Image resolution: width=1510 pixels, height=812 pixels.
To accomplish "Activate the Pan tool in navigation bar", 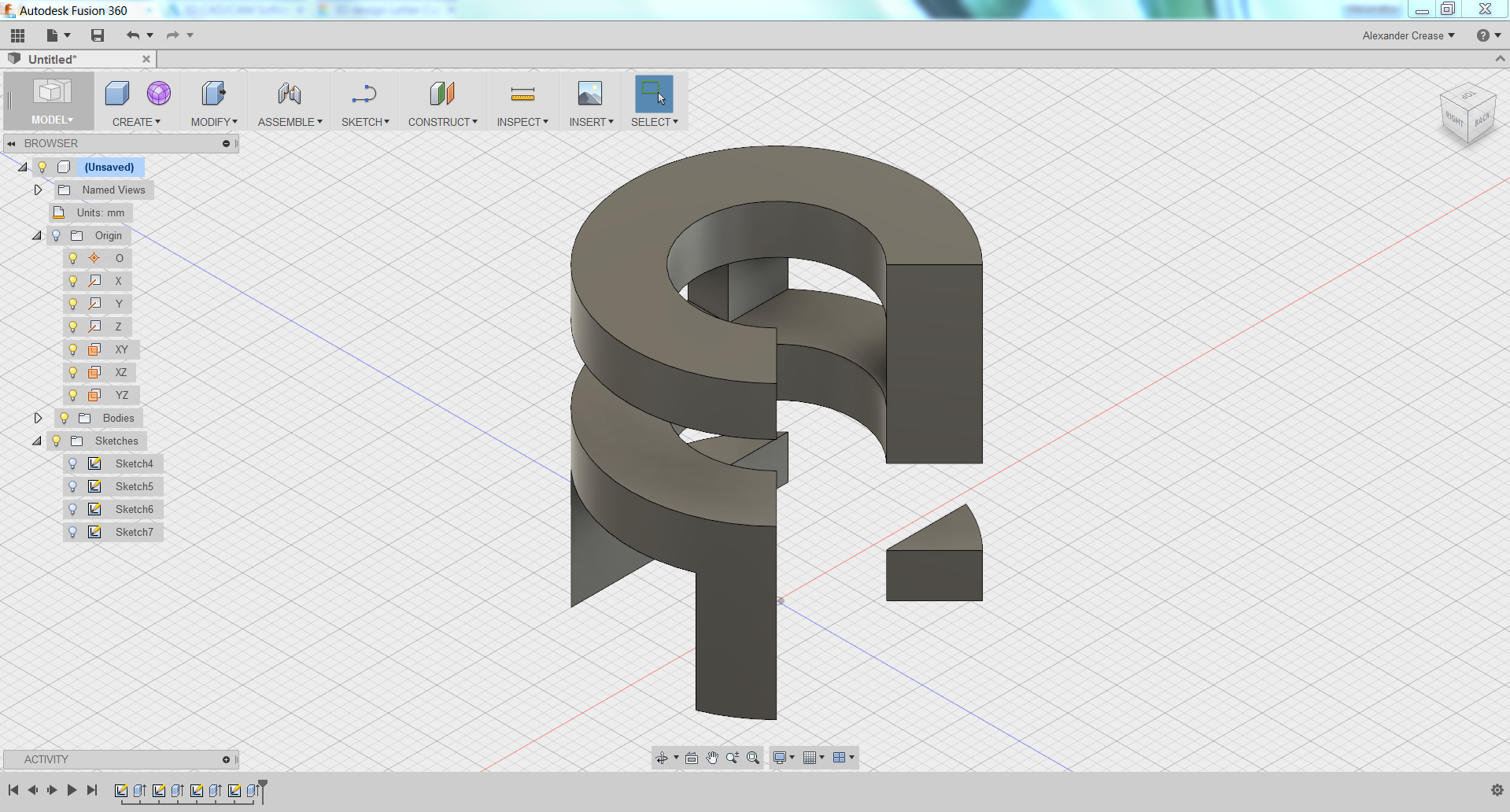I will [x=712, y=757].
